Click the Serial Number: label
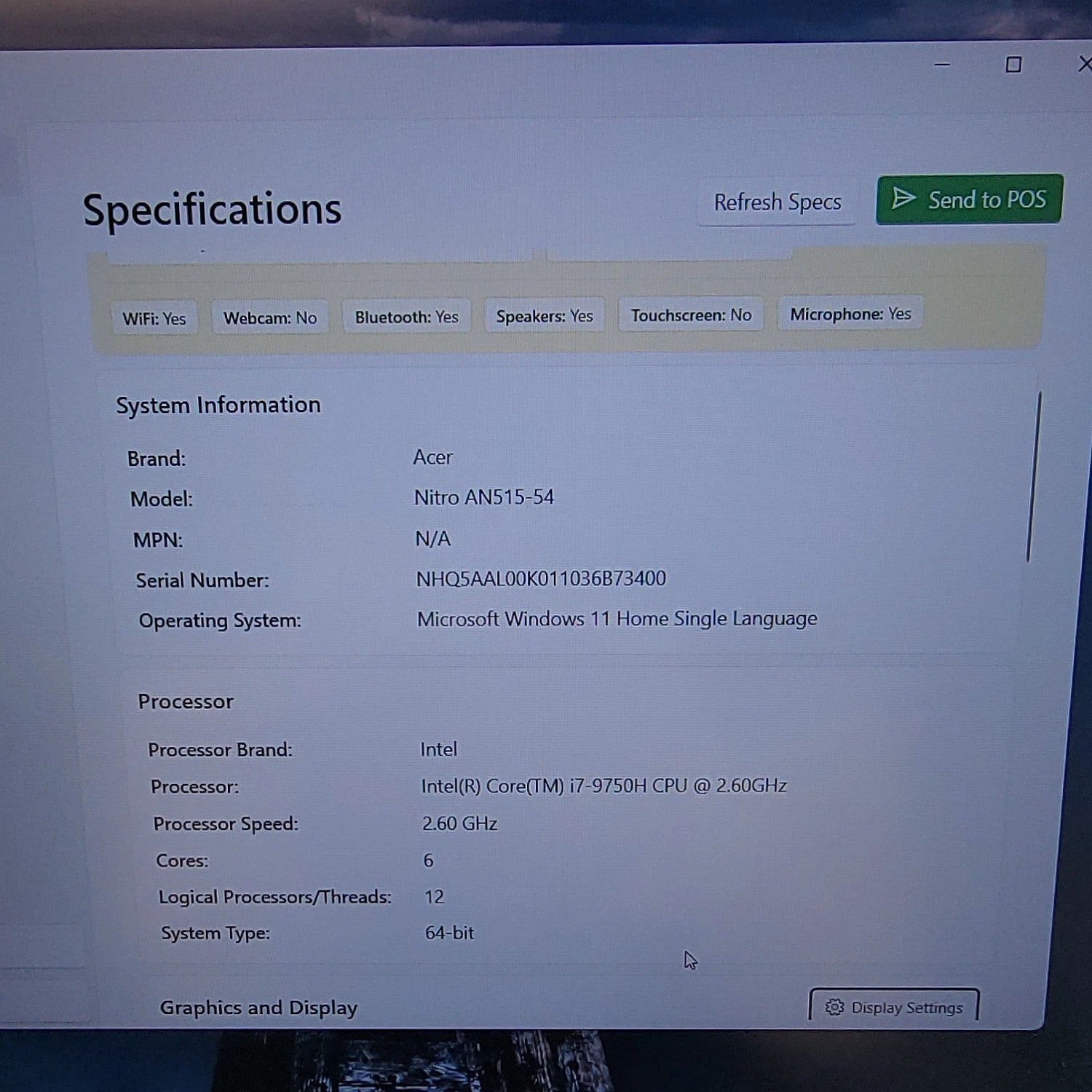Viewport: 1092px width, 1092px height. (x=202, y=580)
